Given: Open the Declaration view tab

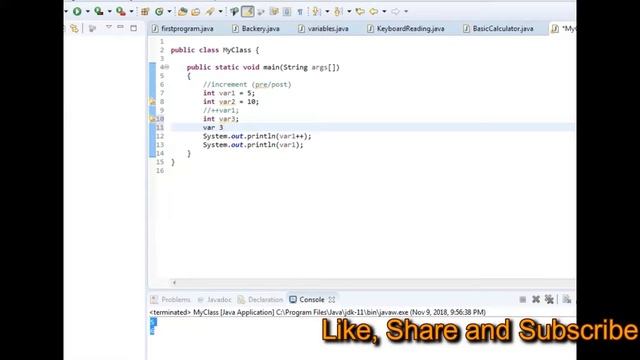Looking at the screenshot, I should [x=260, y=300].
